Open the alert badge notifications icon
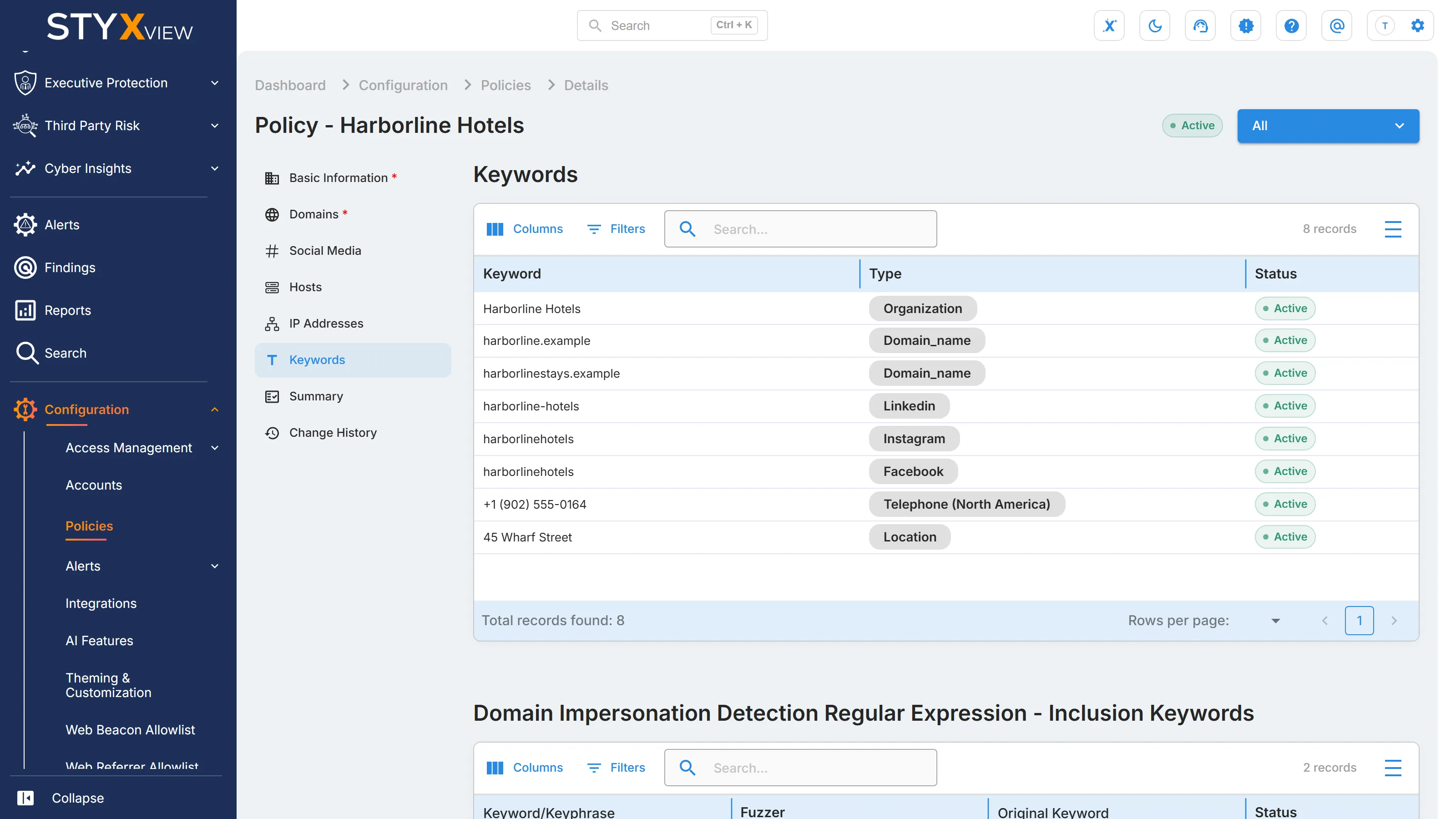 point(1246,25)
